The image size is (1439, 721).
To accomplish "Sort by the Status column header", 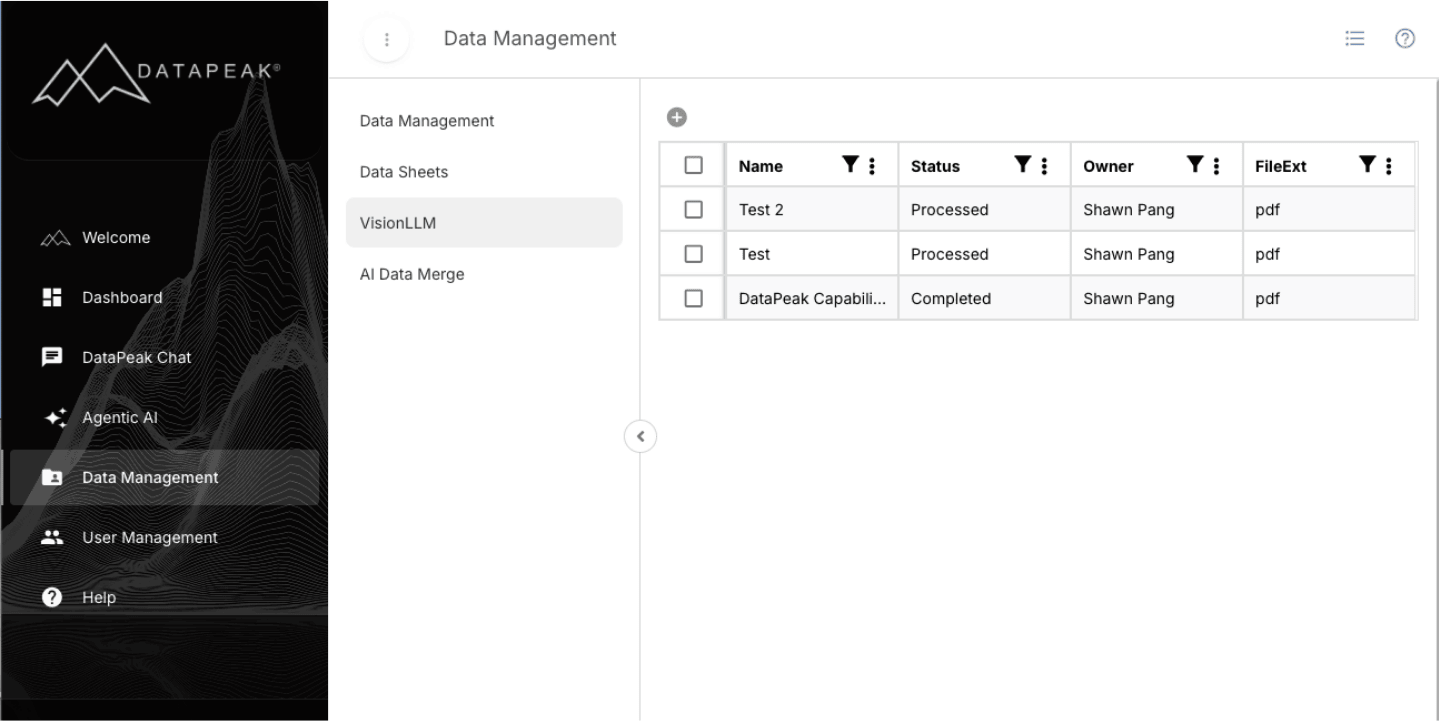I will pyautogui.click(x=935, y=166).
